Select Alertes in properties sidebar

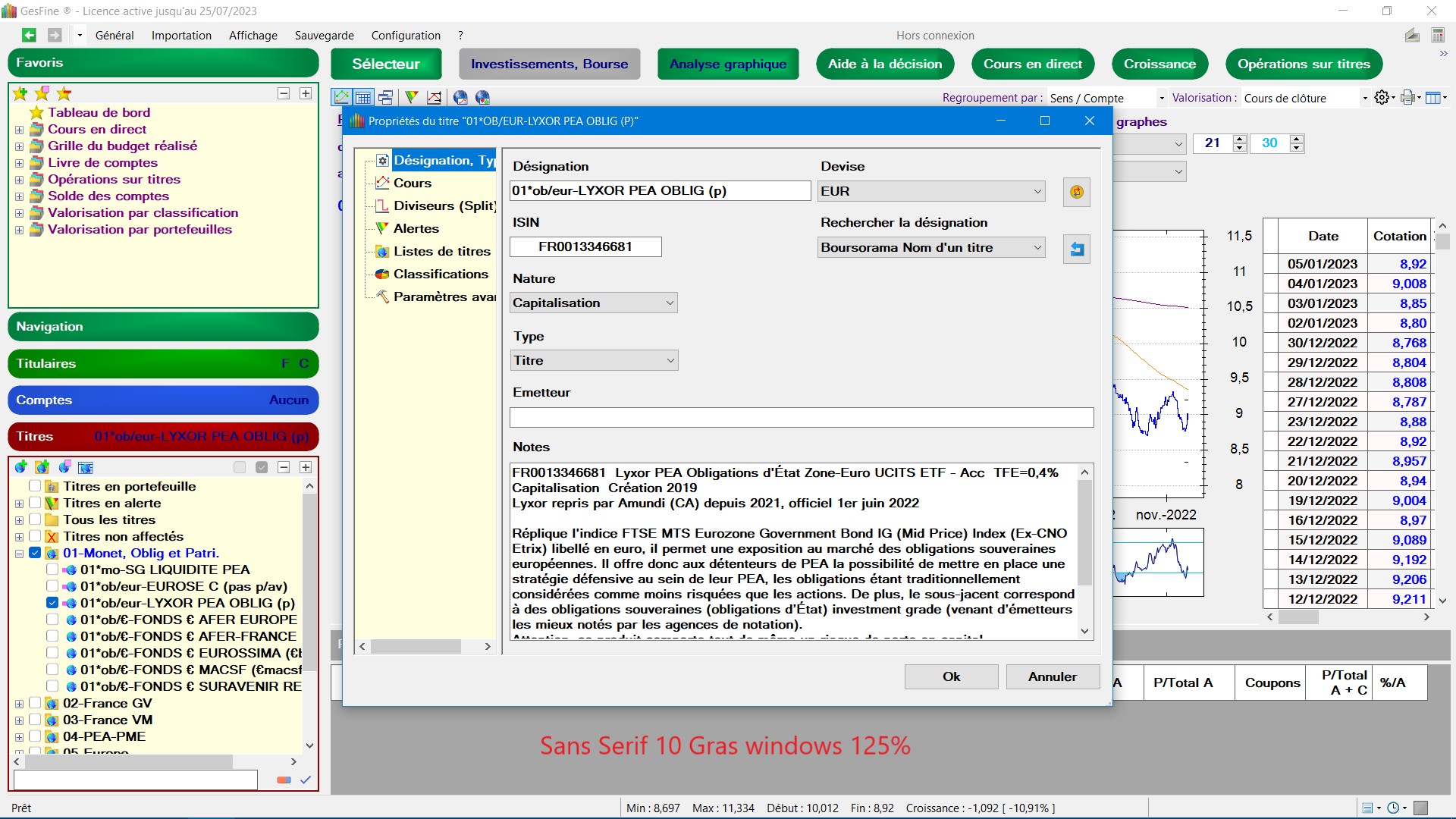click(416, 228)
